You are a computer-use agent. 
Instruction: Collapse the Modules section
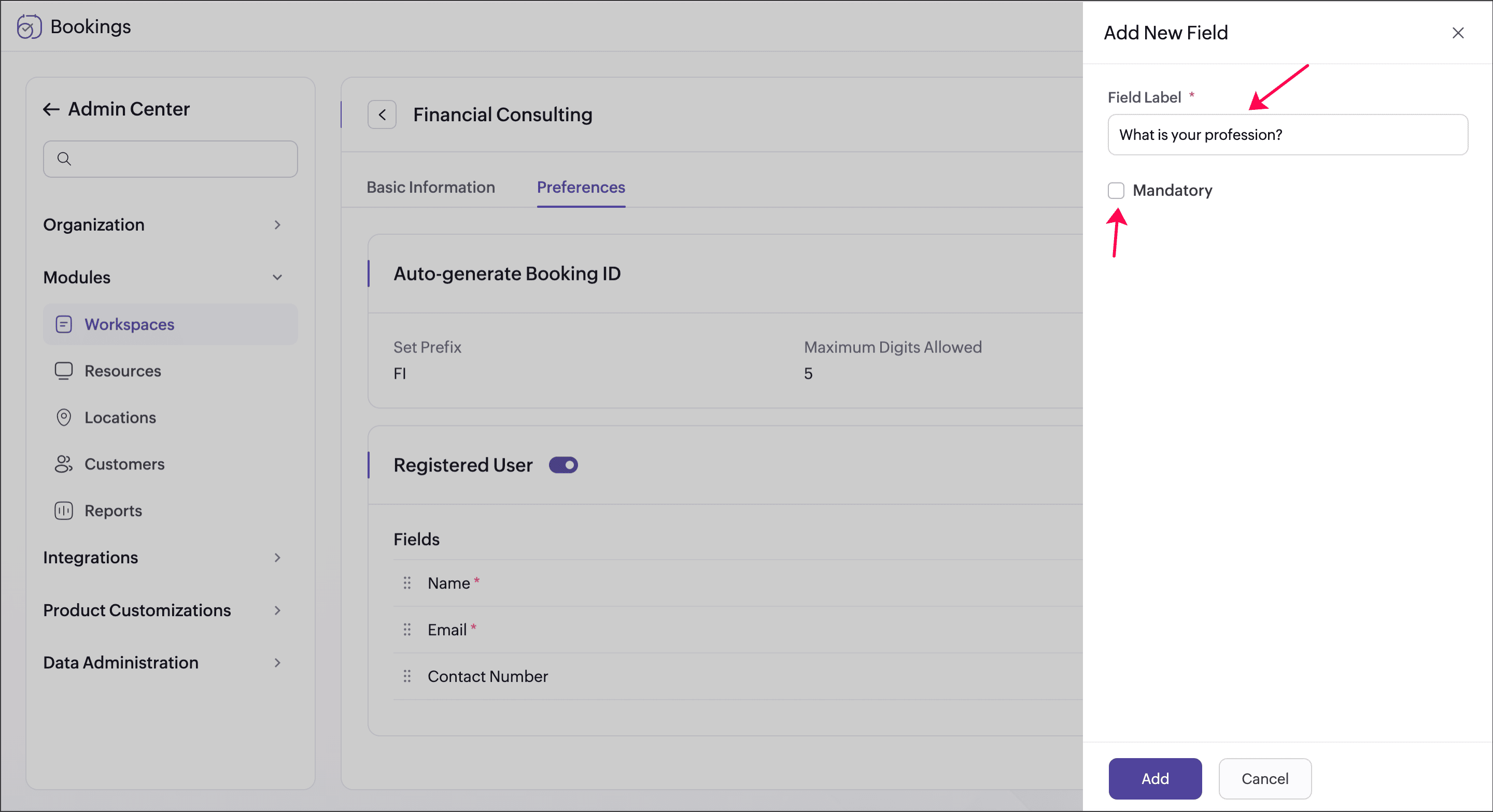click(x=277, y=277)
